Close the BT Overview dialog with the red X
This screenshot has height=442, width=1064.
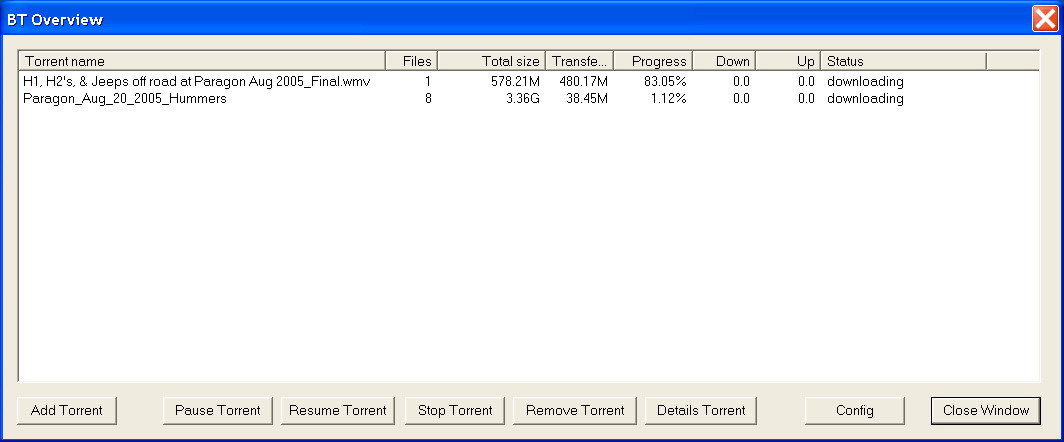point(1045,18)
